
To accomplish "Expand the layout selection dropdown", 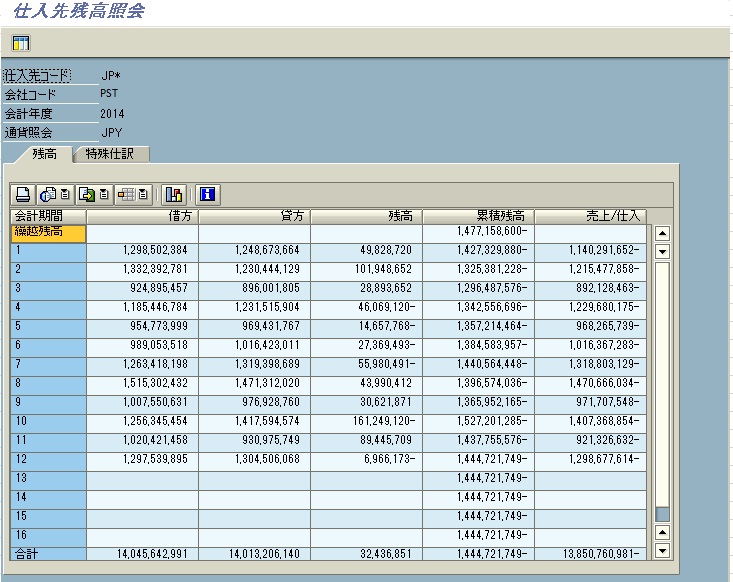I will pyautogui.click(x=144, y=194).
